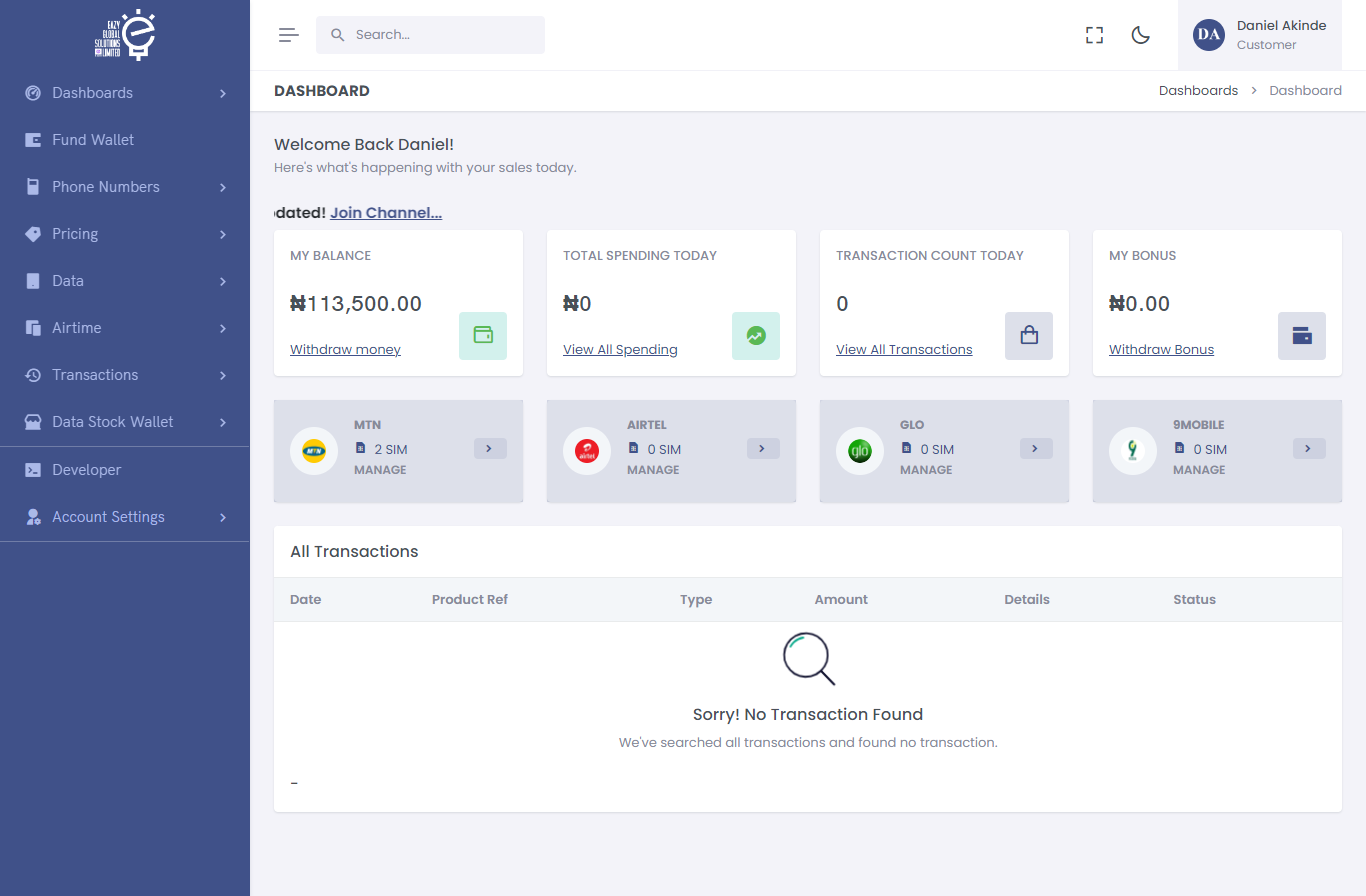Click the Airtel network logo
1366x896 pixels.
(587, 451)
